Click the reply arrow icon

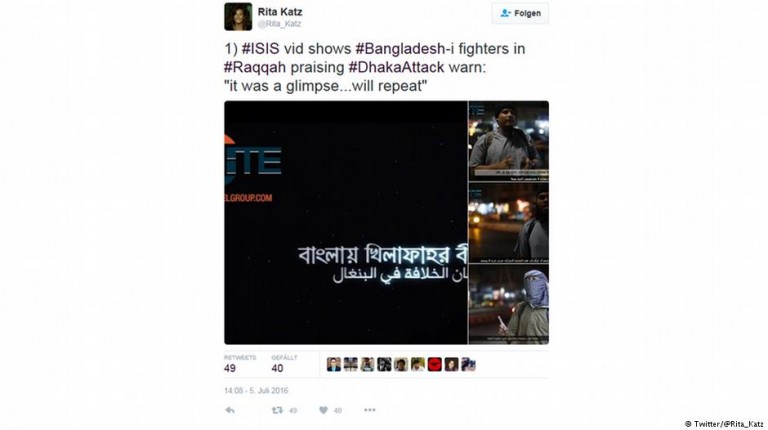(x=230, y=410)
